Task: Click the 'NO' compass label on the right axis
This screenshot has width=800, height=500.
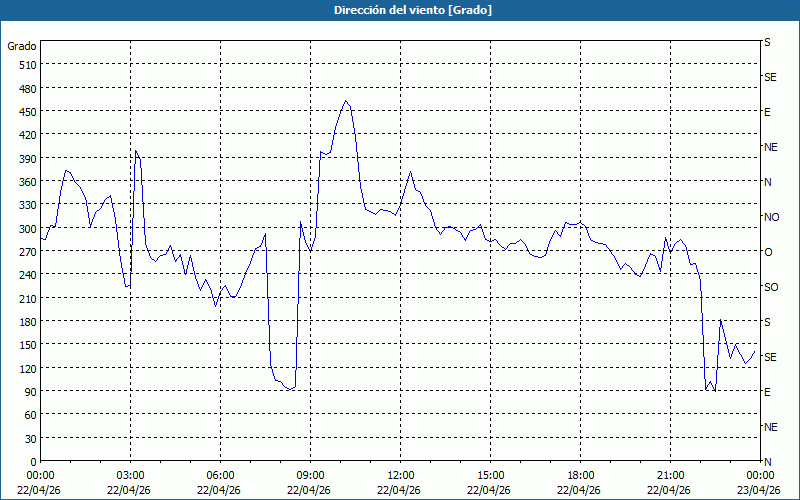Action: 771,217
